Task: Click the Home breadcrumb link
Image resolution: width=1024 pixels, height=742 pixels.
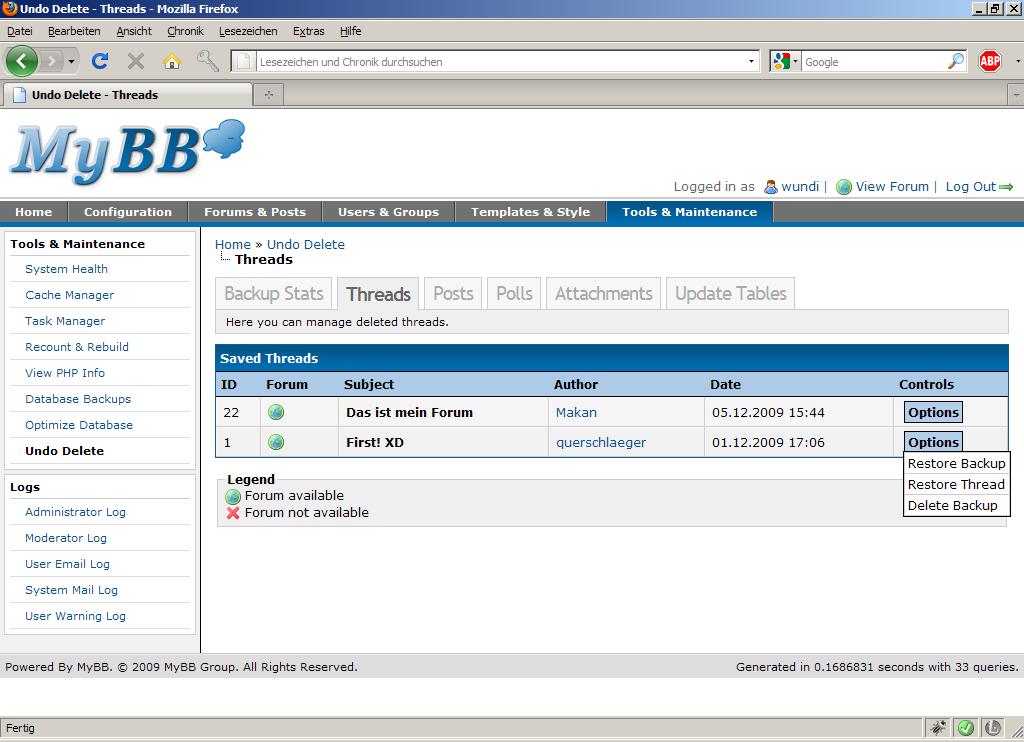Action: click(232, 244)
